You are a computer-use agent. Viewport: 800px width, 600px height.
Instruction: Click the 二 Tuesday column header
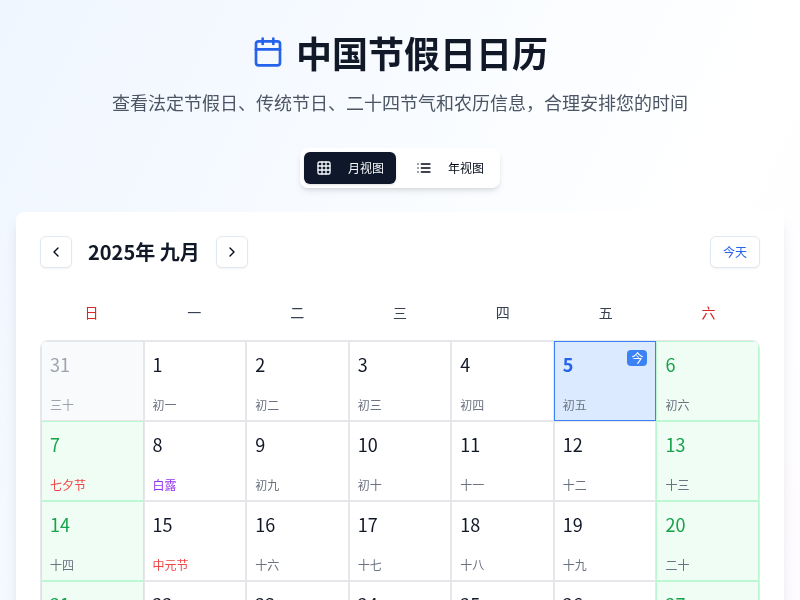(297, 313)
